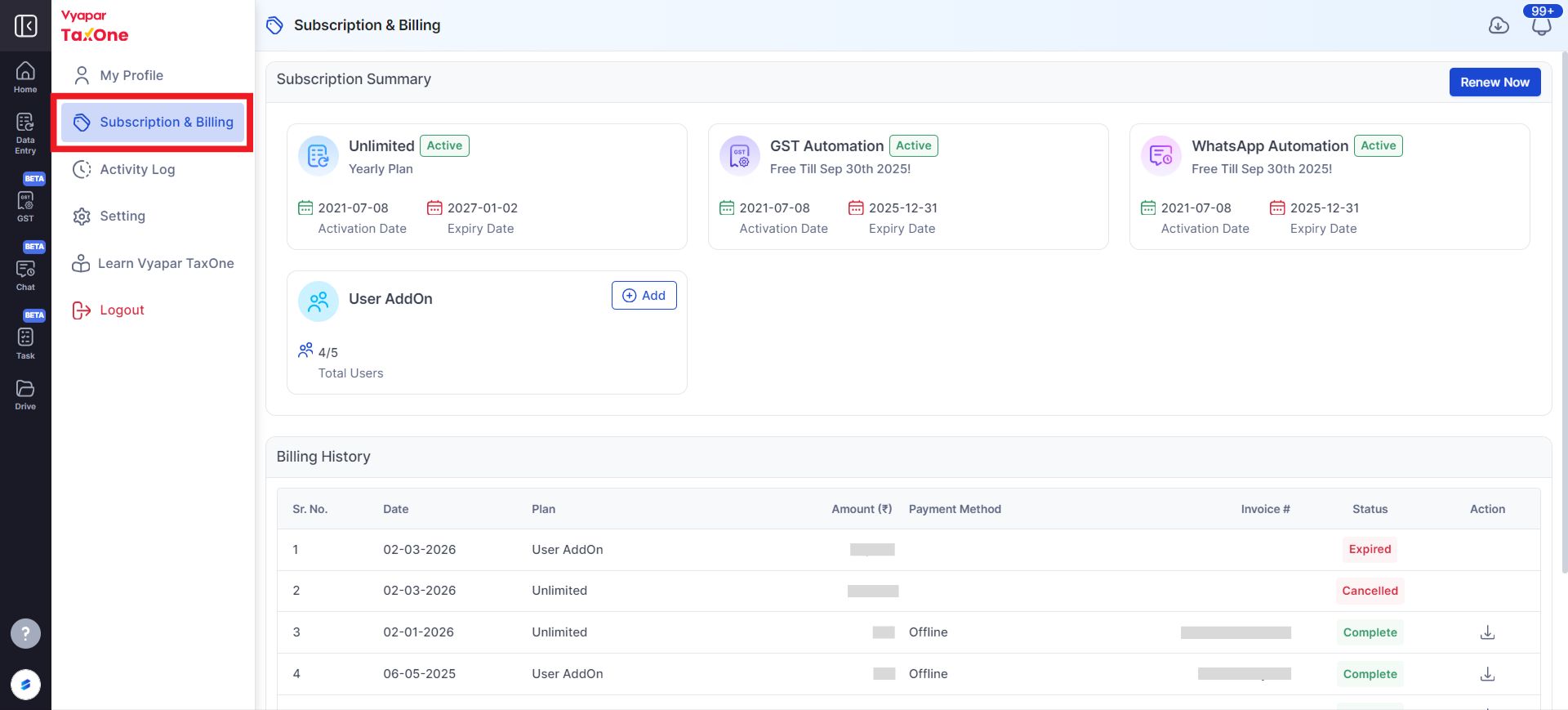
Task: Click Active badge on WhatsApp Automation card
Action: tap(1378, 145)
